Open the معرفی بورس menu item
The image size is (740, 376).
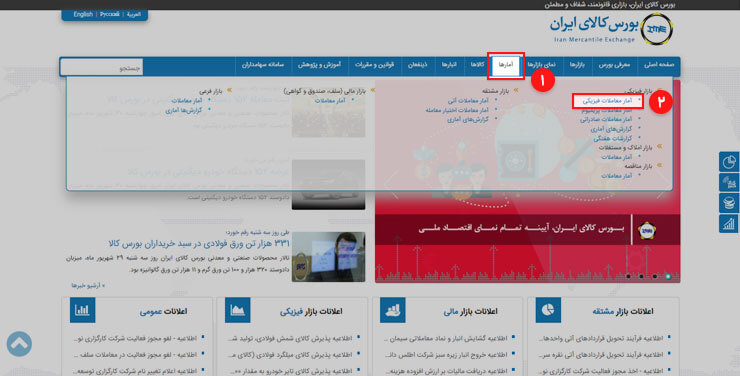[614, 65]
